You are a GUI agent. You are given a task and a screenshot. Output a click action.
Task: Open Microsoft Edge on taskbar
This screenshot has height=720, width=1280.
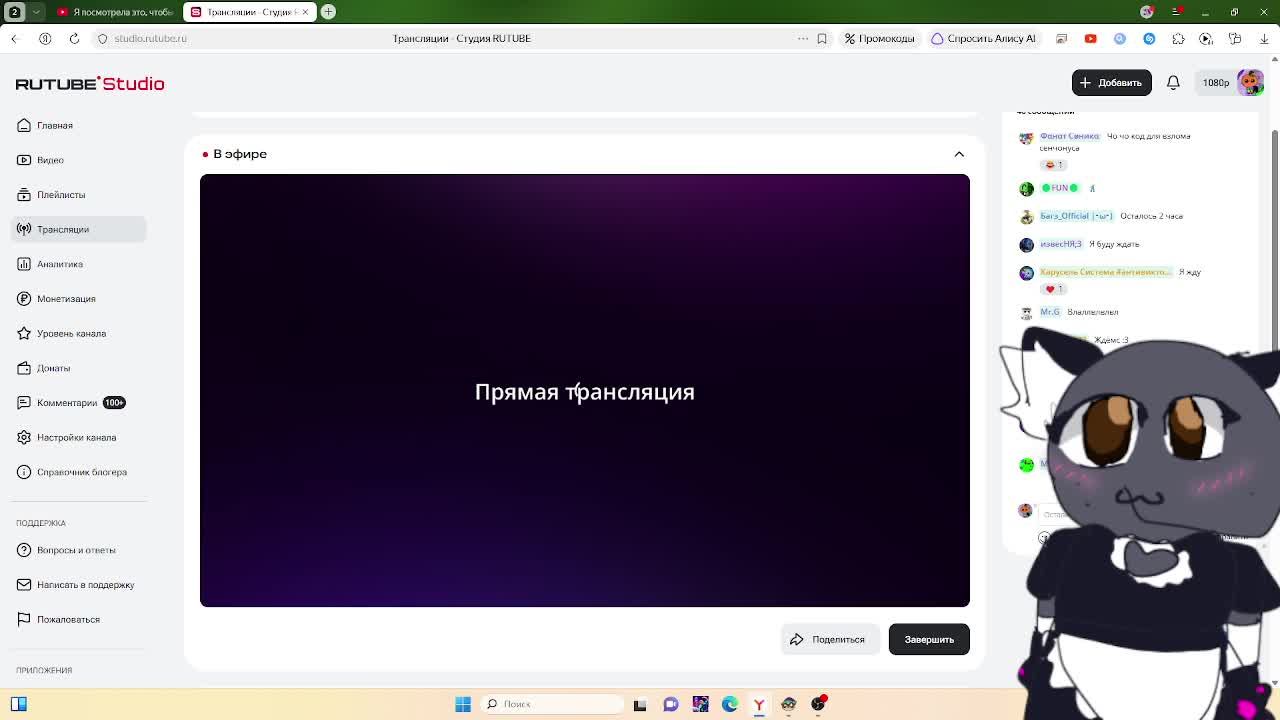[x=730, y=704]
